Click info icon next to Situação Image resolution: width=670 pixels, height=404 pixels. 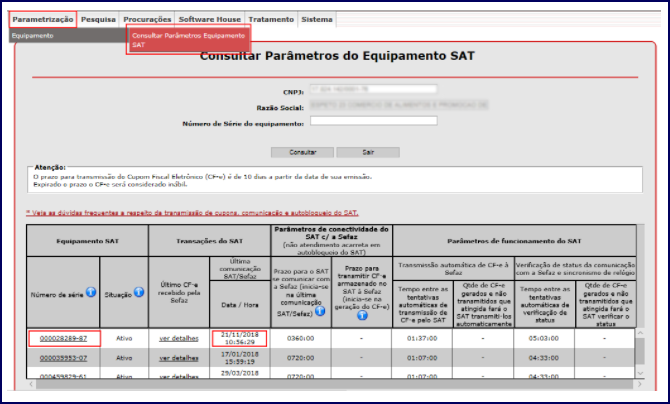click(x=139, y=292)
